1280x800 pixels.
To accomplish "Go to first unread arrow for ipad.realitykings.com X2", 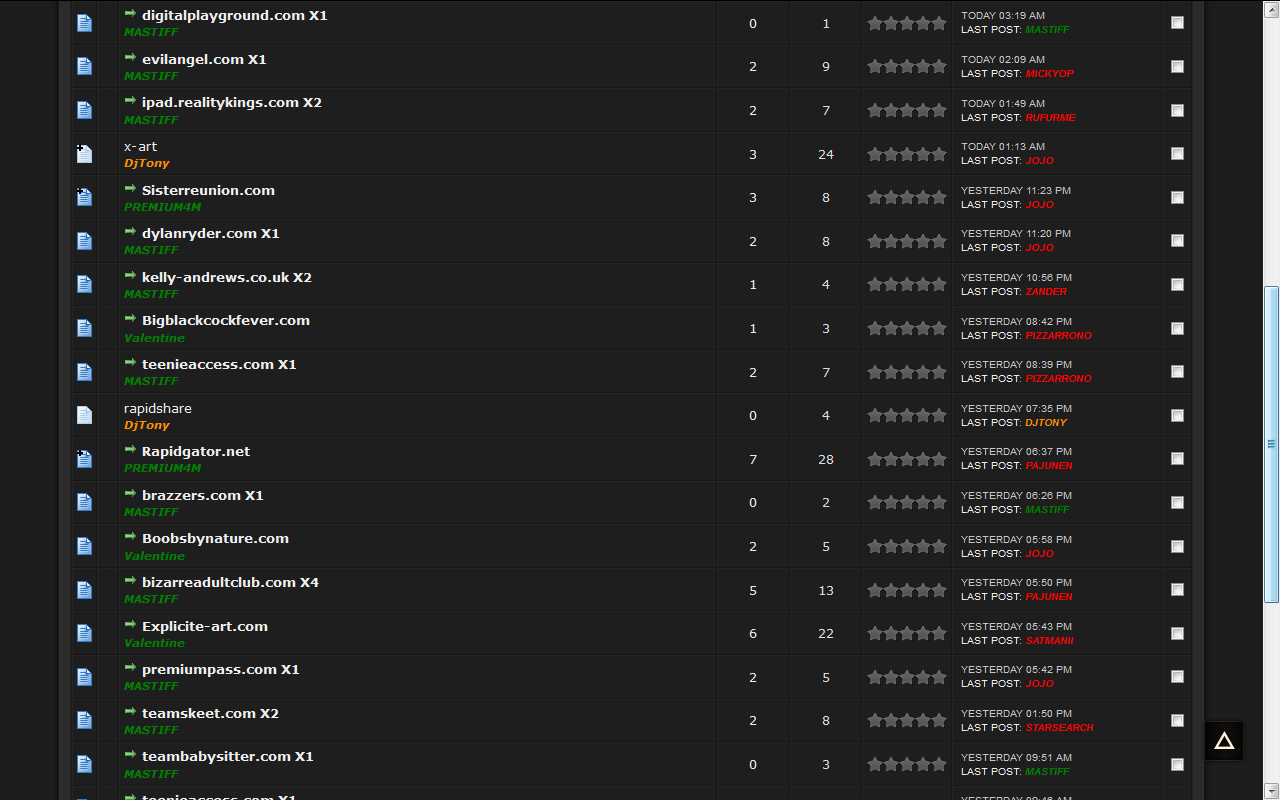I will pos(130,101).
